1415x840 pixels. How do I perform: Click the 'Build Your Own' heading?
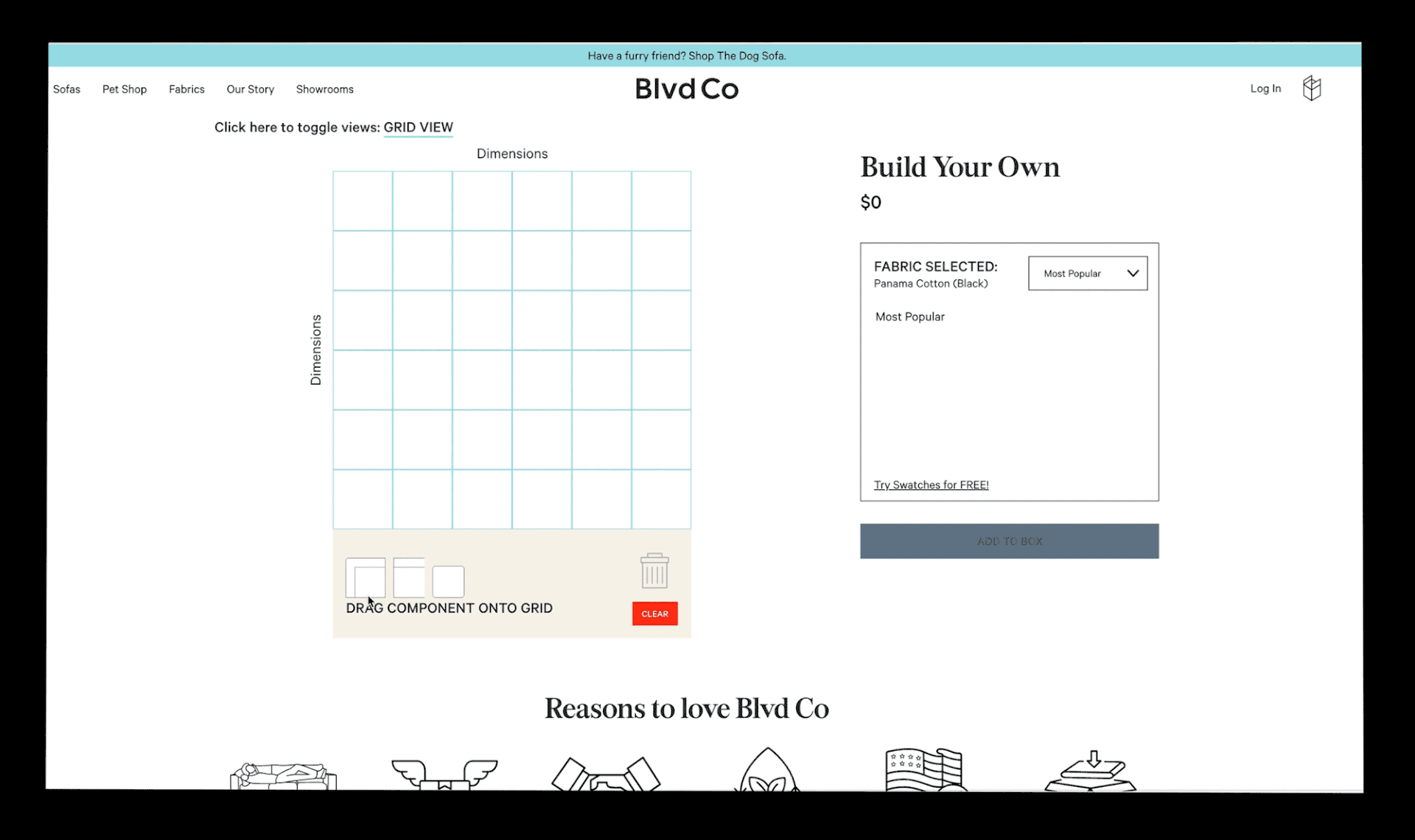pos(960,167)
